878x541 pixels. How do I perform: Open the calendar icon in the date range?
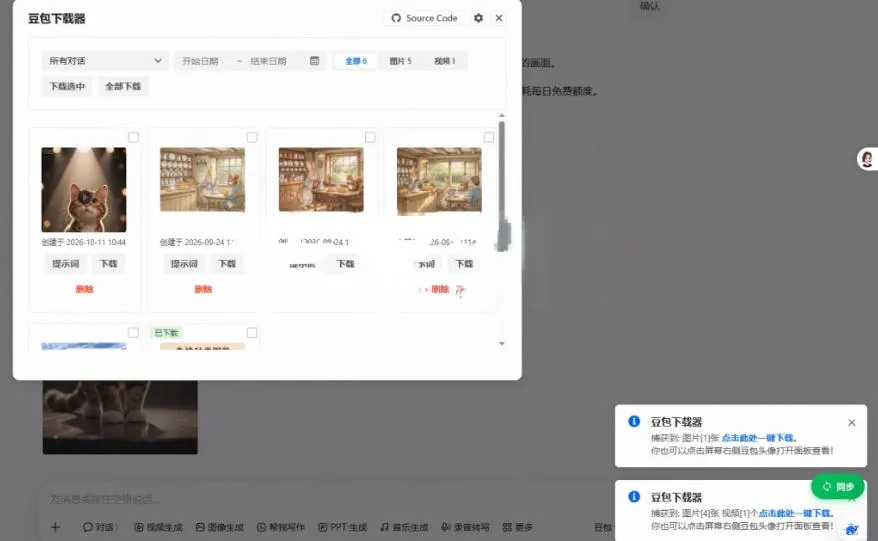315,60
